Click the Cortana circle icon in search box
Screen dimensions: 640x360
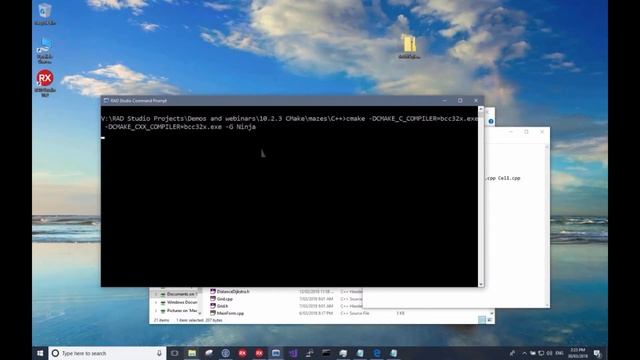pos(56,353)
